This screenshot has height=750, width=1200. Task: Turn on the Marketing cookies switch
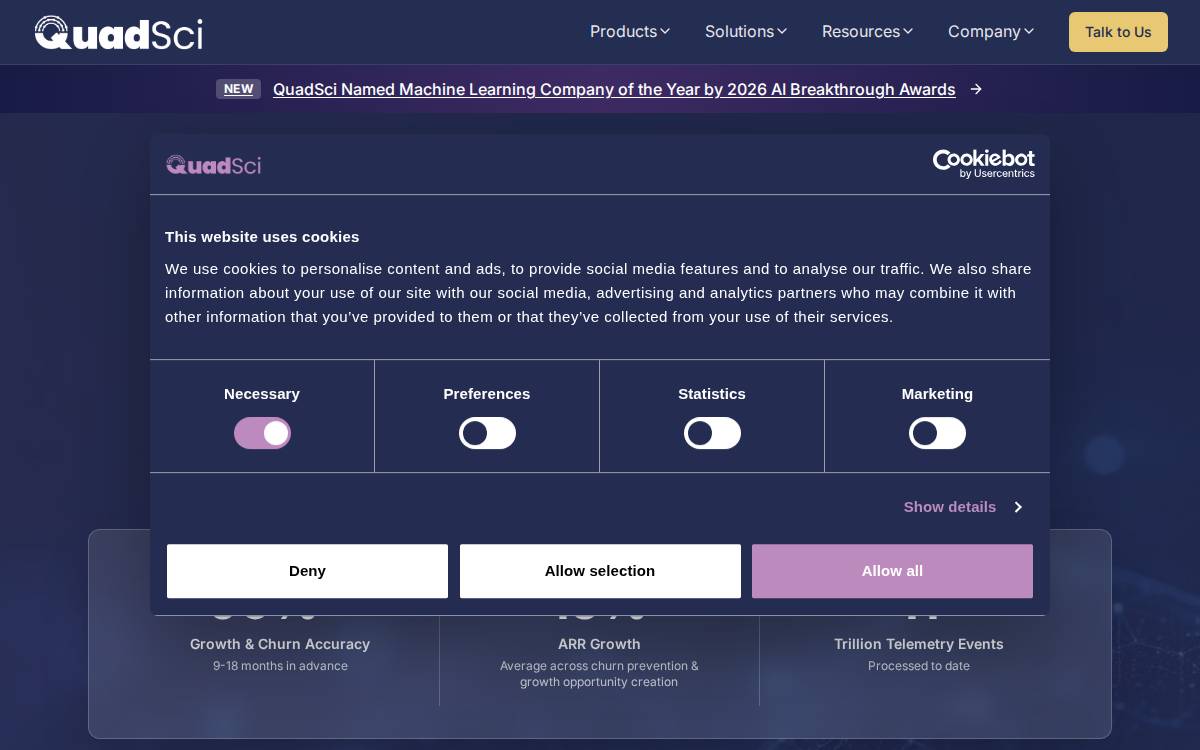tap(937, 433)
